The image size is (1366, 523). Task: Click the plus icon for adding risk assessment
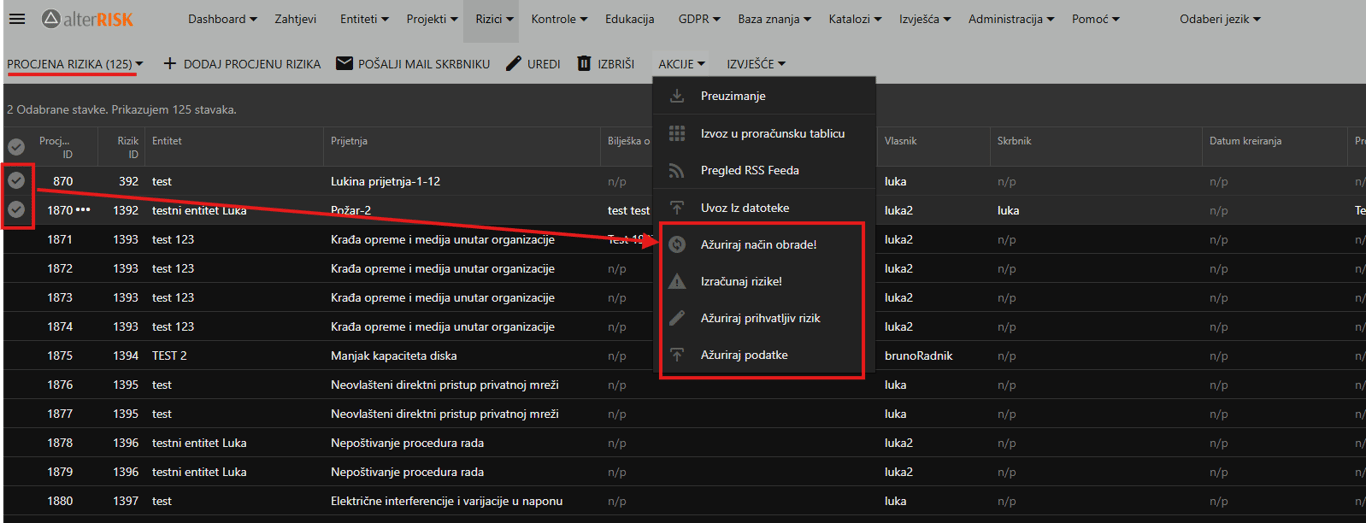coord(170,64)
